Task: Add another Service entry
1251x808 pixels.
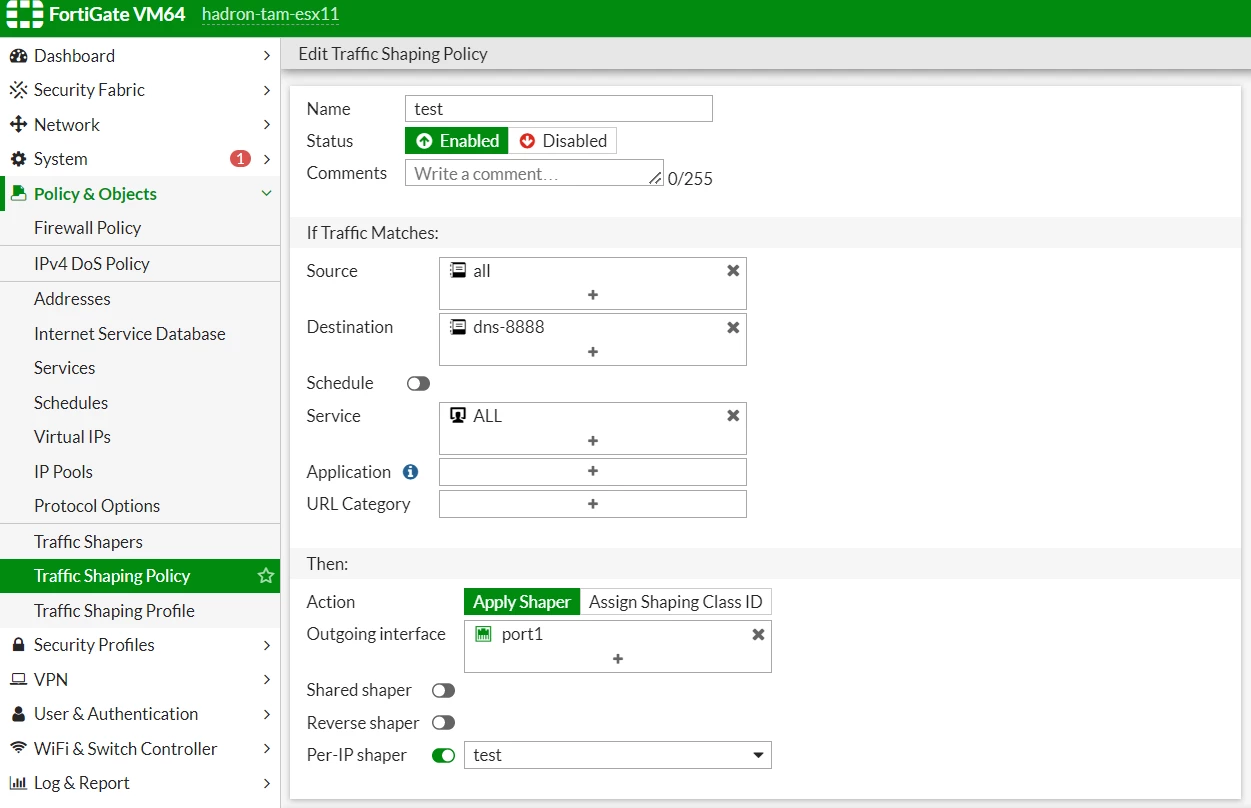Action: (x=593, y=440)
